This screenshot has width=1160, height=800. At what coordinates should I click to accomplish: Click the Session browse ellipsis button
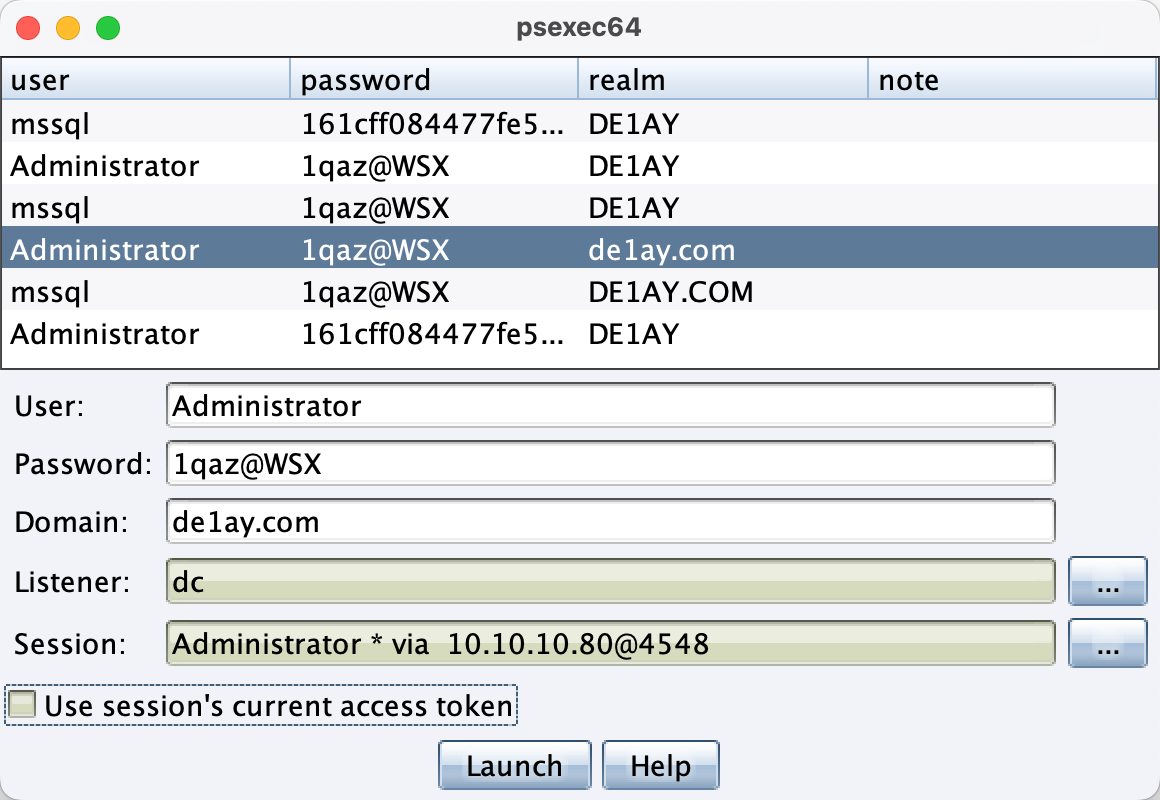click(1107, 644)
